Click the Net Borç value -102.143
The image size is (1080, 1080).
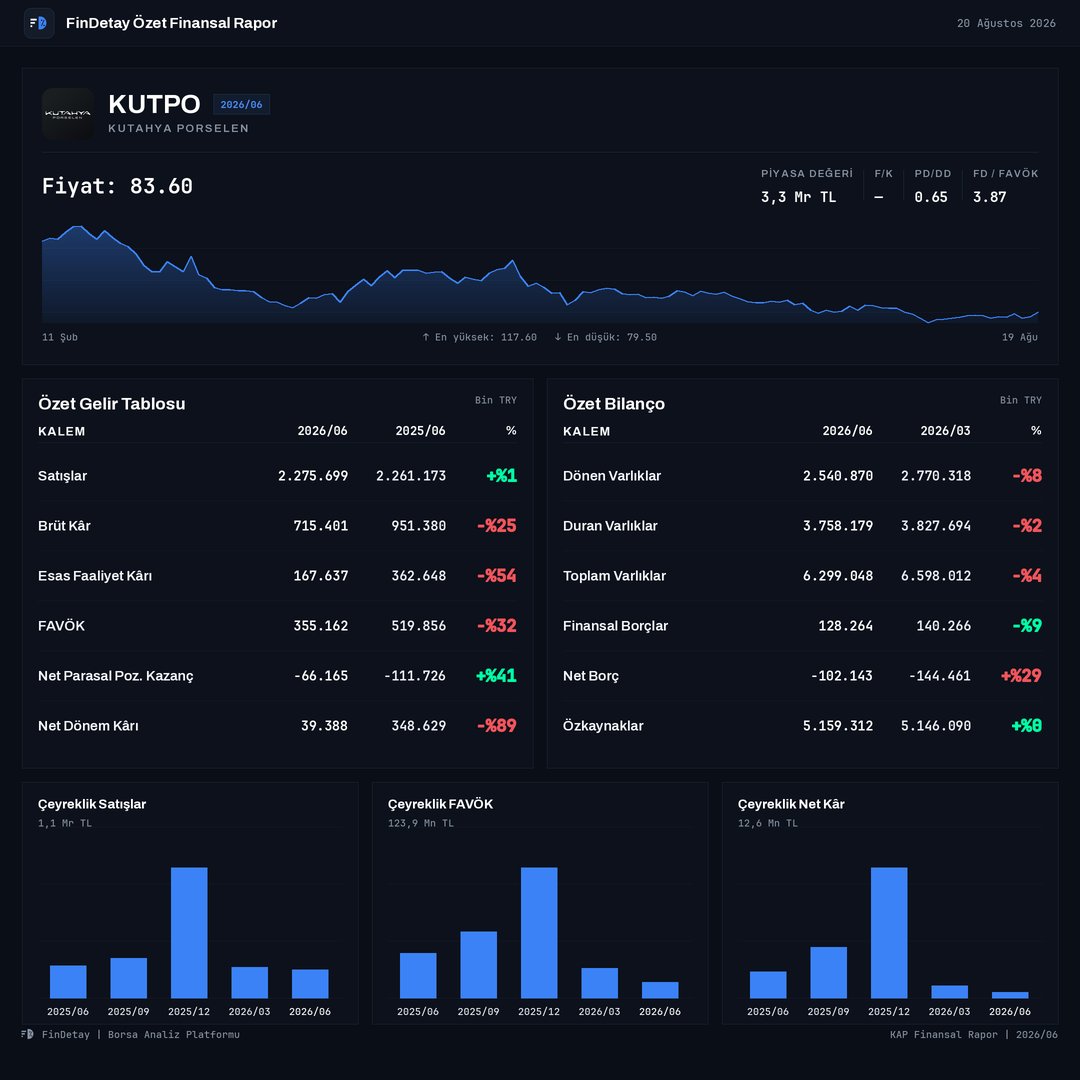tap(842, 676)
